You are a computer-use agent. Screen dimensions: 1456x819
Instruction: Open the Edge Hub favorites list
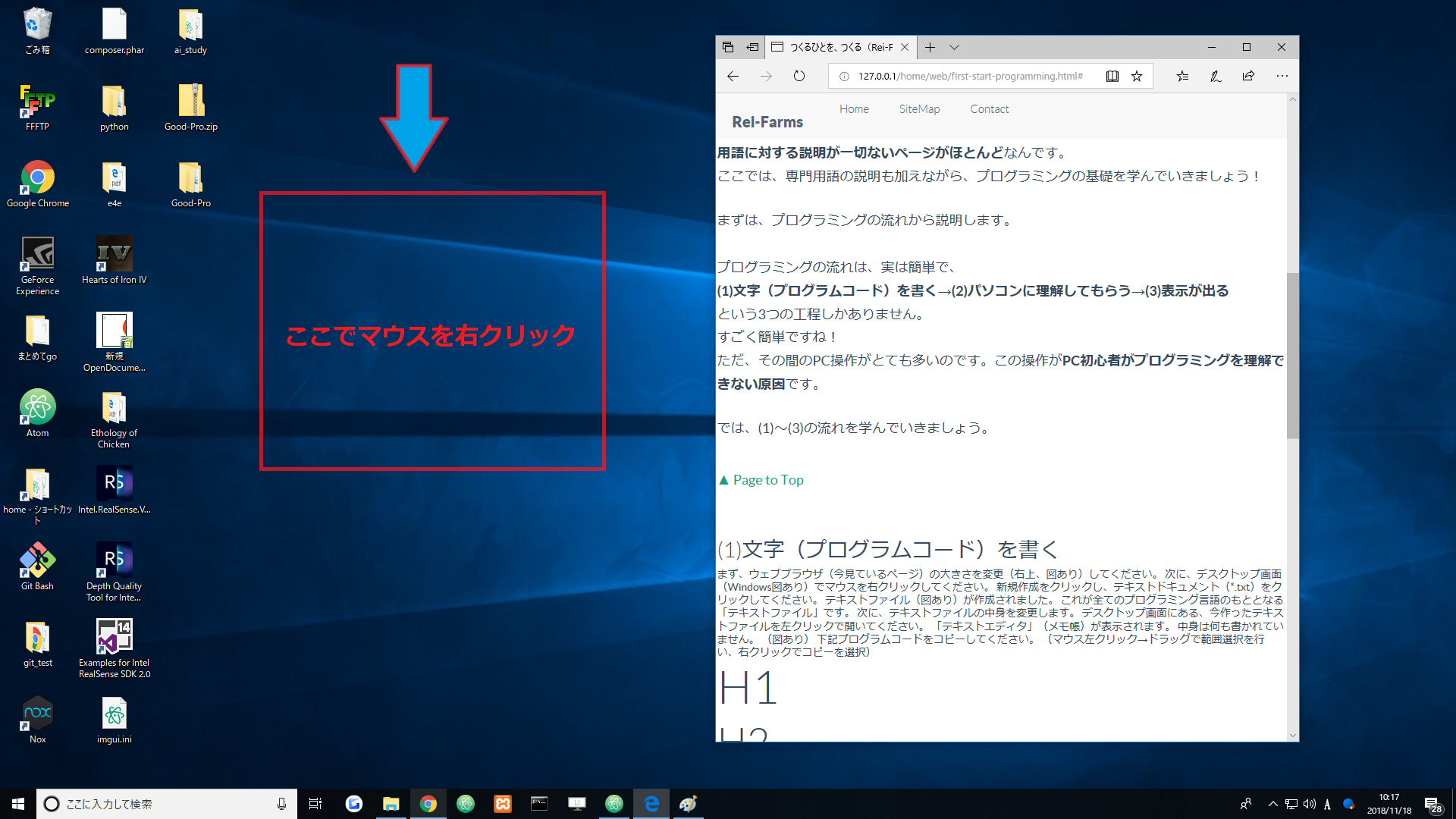point(1182,76)
